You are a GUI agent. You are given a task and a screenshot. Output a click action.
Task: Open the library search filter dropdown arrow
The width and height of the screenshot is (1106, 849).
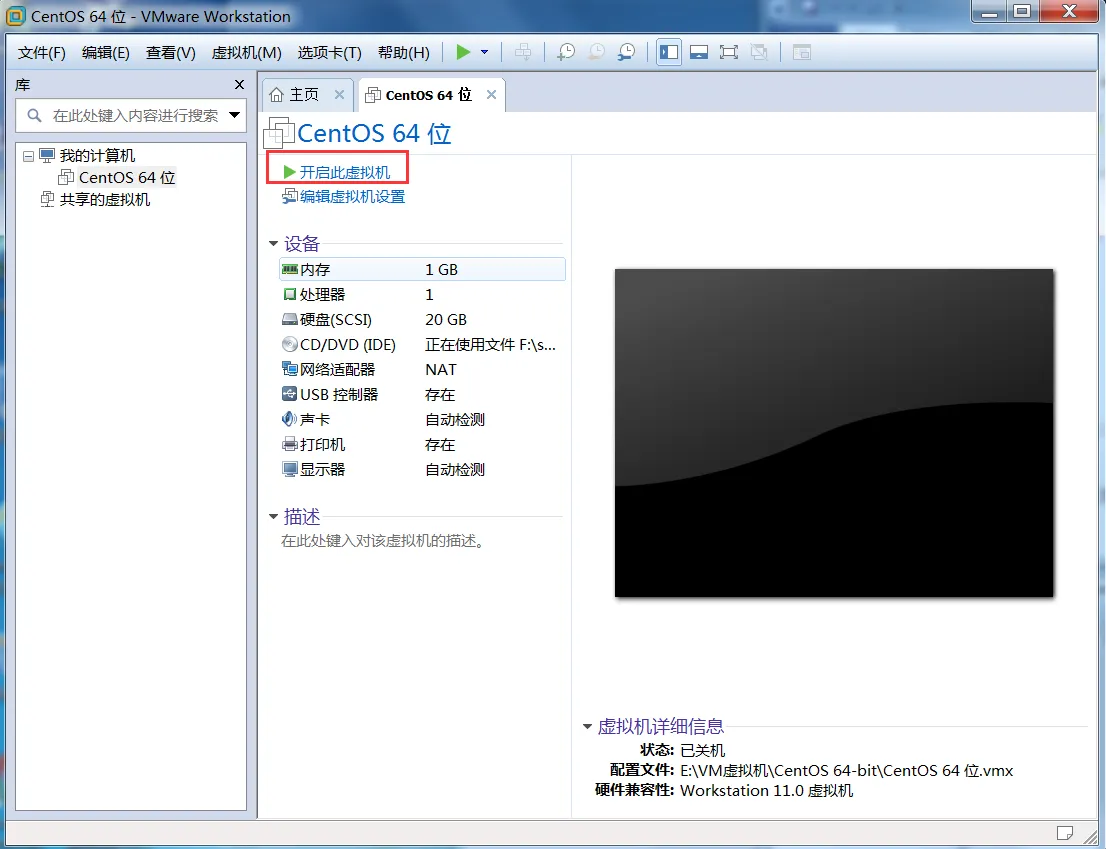(235, 115)
